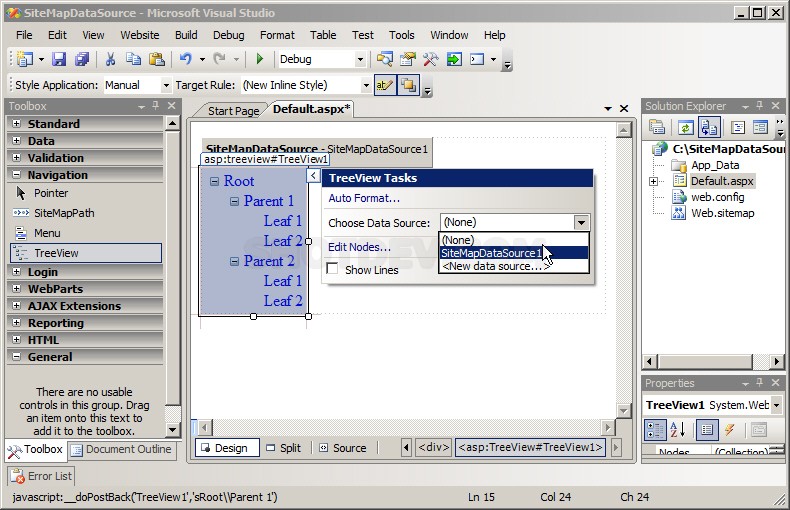Click the Events lightning bolt in Properties

click(x=729, y=430)
